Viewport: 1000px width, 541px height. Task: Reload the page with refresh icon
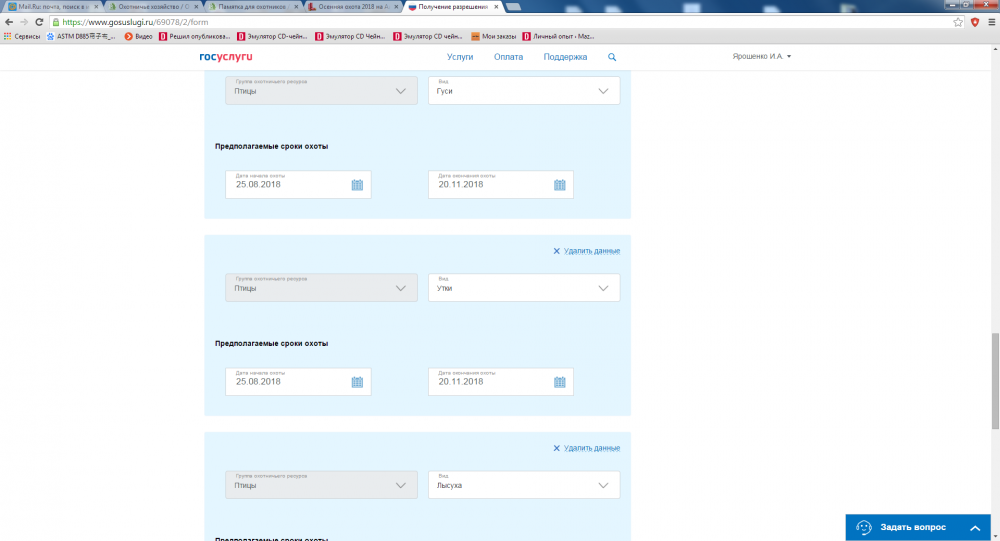pyautogui.click(x=39, y=22)
